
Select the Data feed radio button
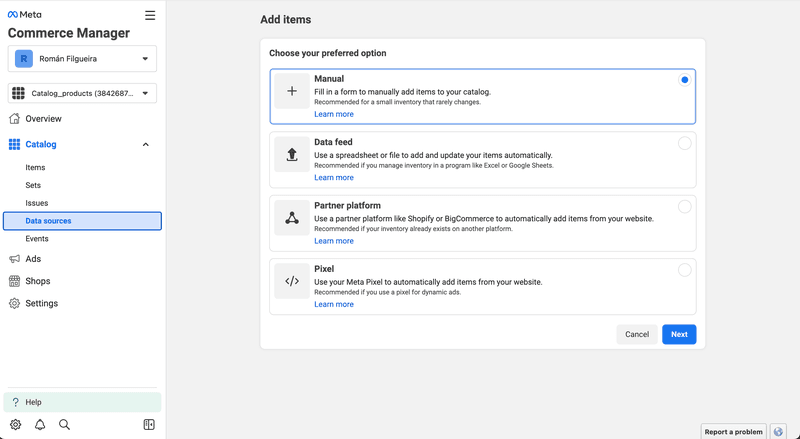click(x=685, y=143)
